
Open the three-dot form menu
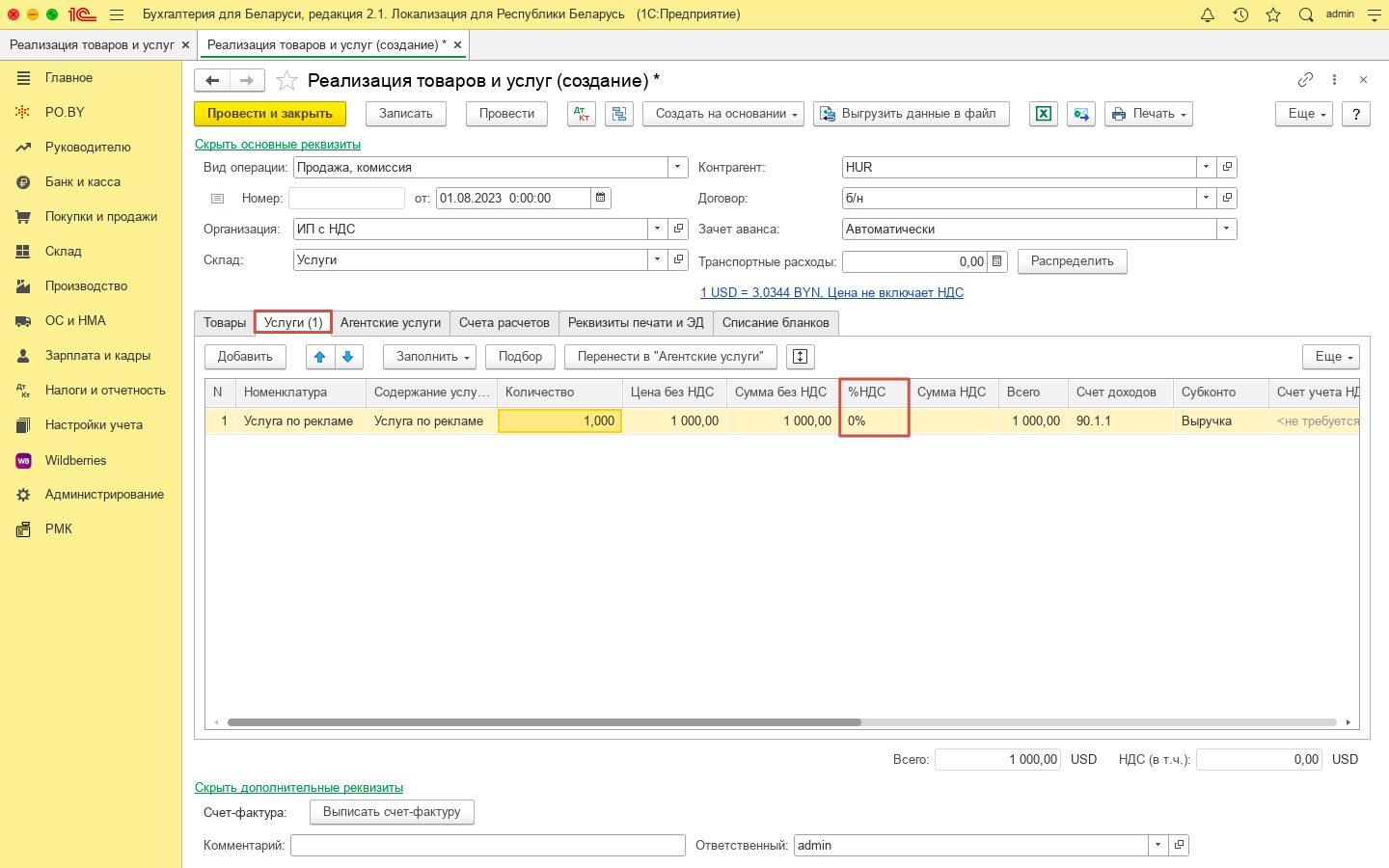[1334, 80]
